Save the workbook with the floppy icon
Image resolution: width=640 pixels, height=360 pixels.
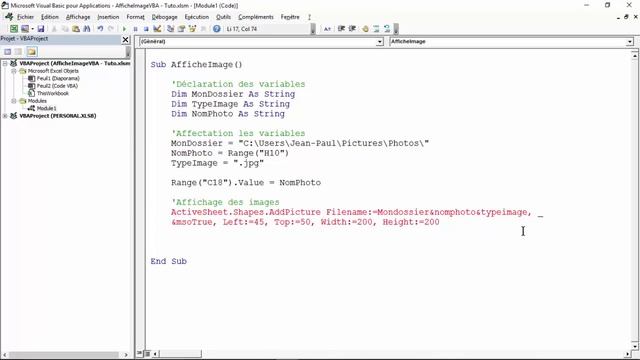[40, 29]
